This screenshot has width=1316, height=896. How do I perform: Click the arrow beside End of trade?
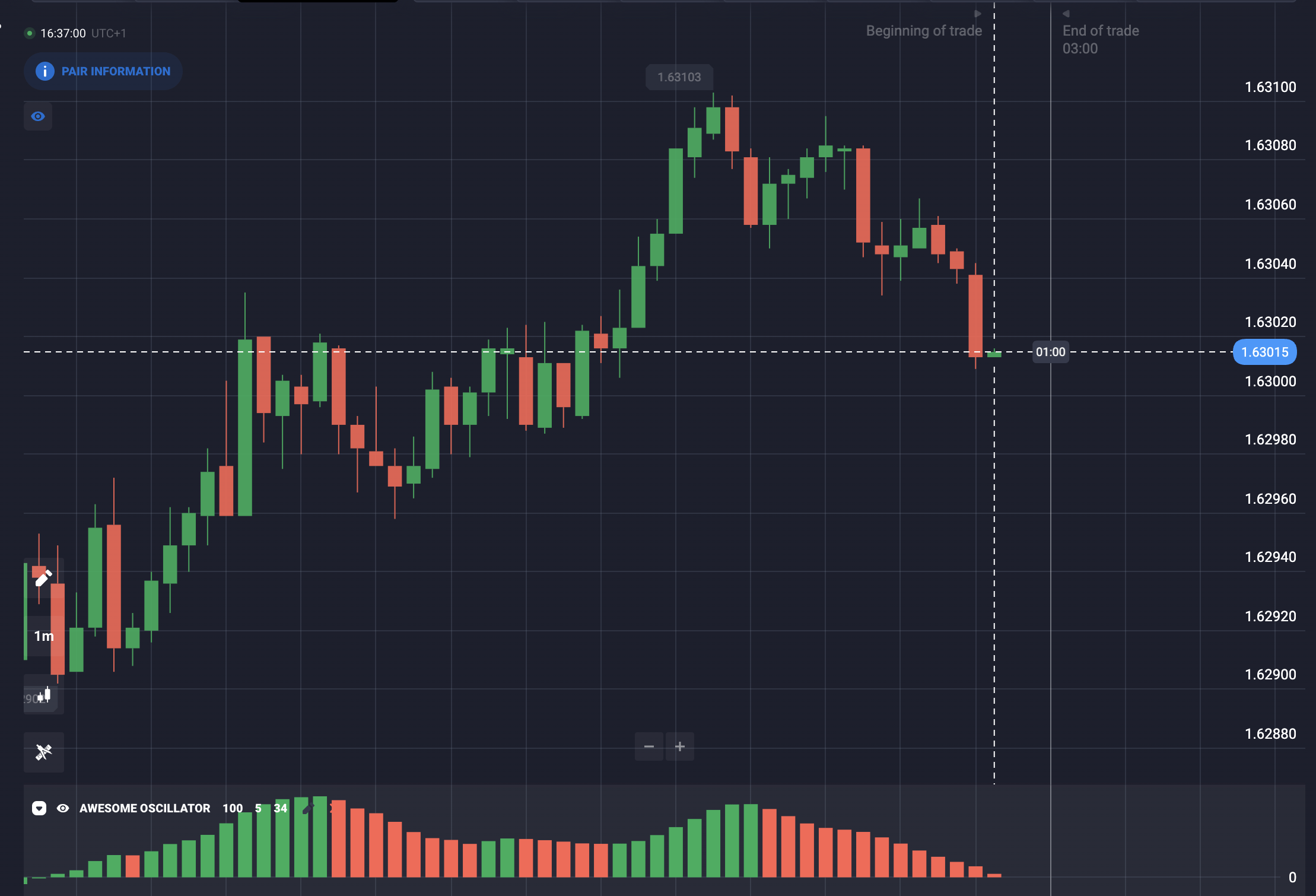(x=1066, y=14)
